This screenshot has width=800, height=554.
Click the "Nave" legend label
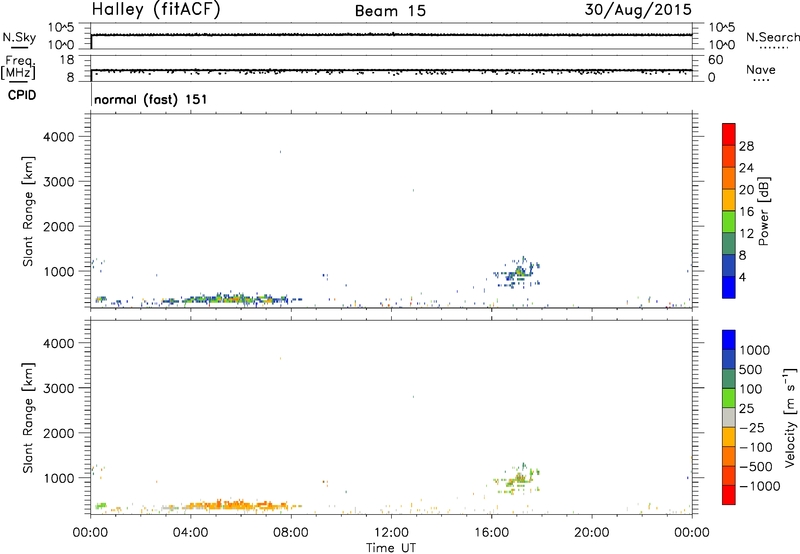761,69
